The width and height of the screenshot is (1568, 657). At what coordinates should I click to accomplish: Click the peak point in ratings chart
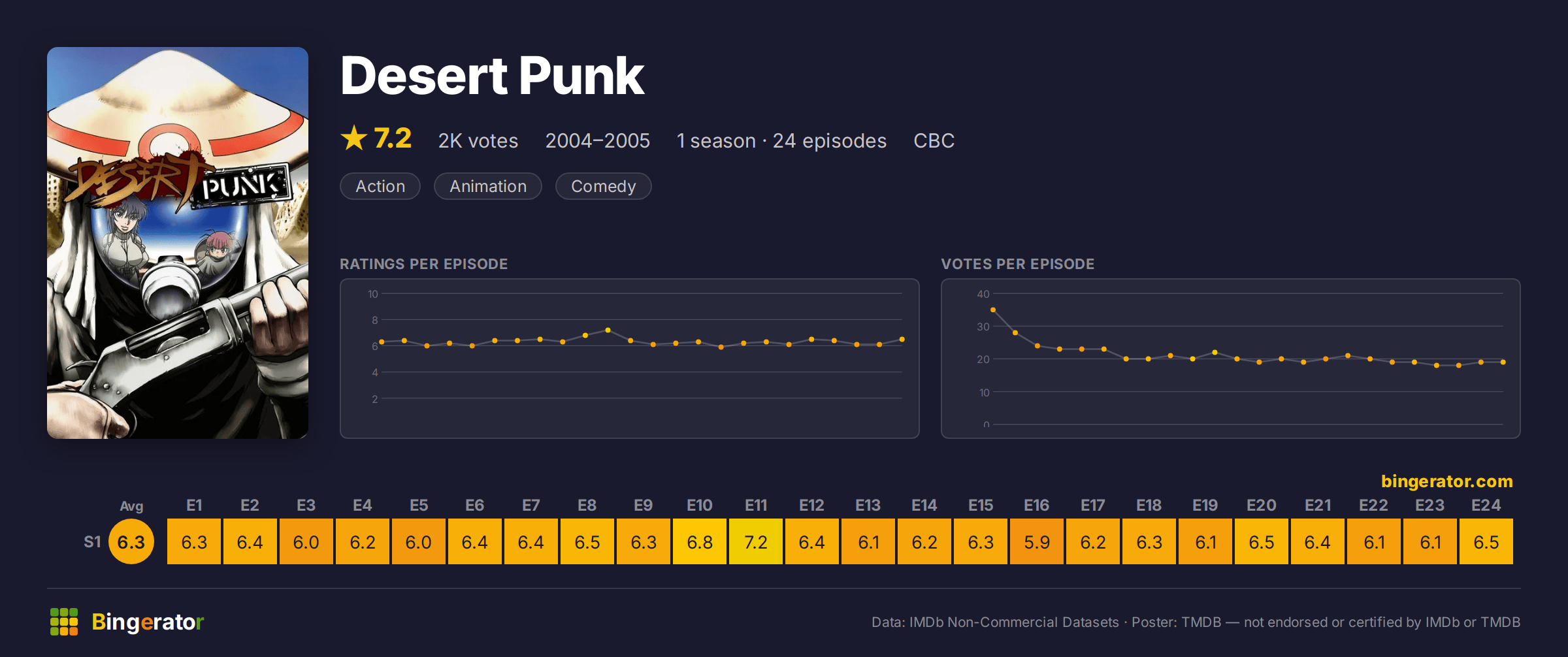coord(608,330)
